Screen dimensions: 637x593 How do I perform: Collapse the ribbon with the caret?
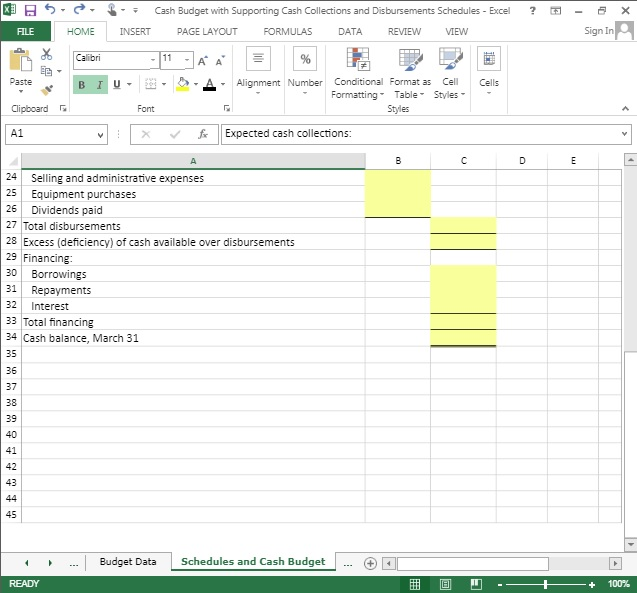(625, 108)
